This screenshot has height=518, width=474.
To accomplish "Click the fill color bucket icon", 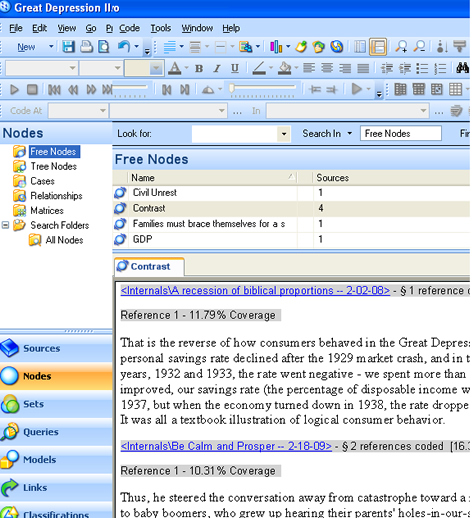I will [x=284, y=68].
